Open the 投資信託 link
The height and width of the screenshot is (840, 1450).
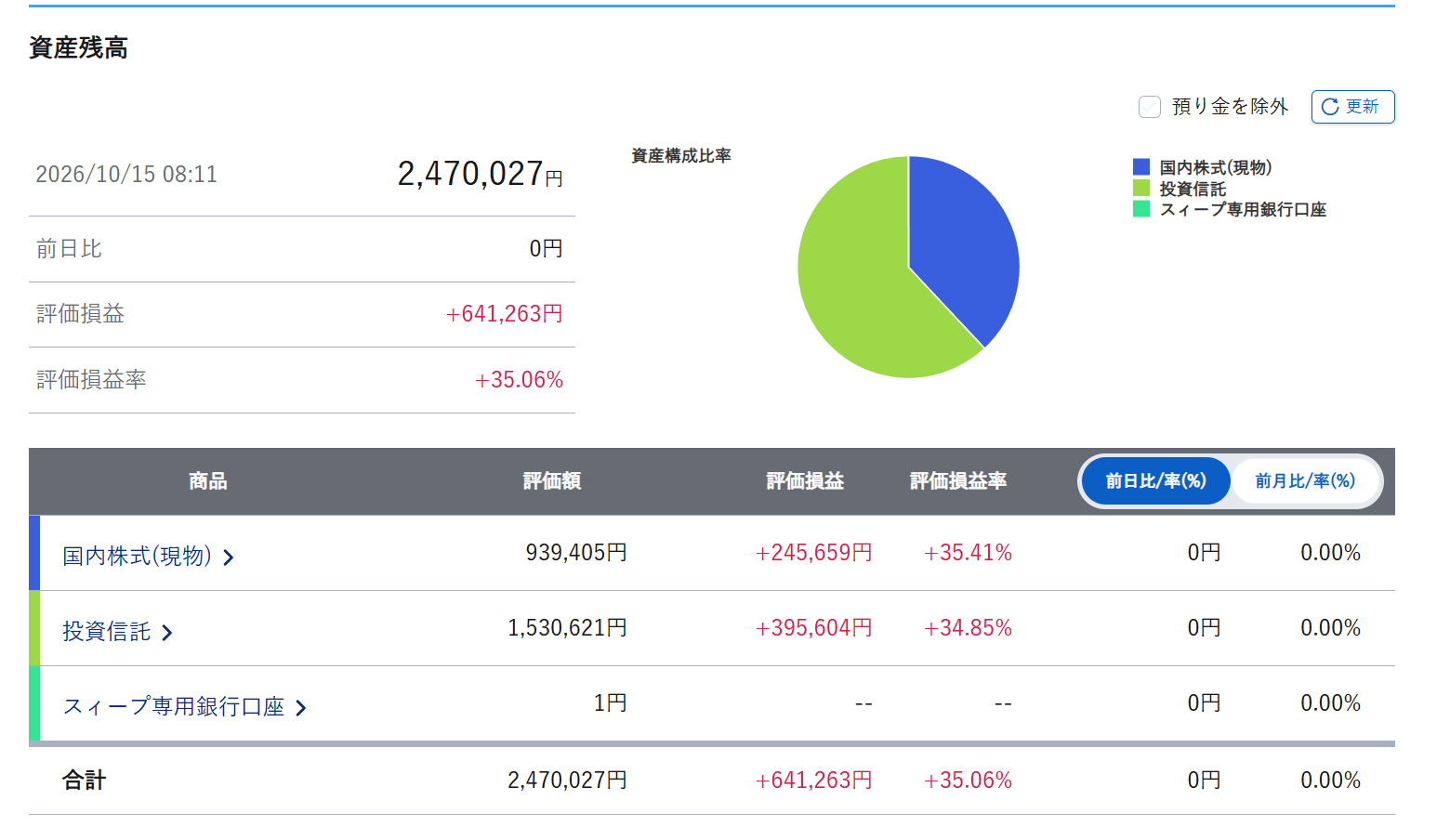point(117,632)
